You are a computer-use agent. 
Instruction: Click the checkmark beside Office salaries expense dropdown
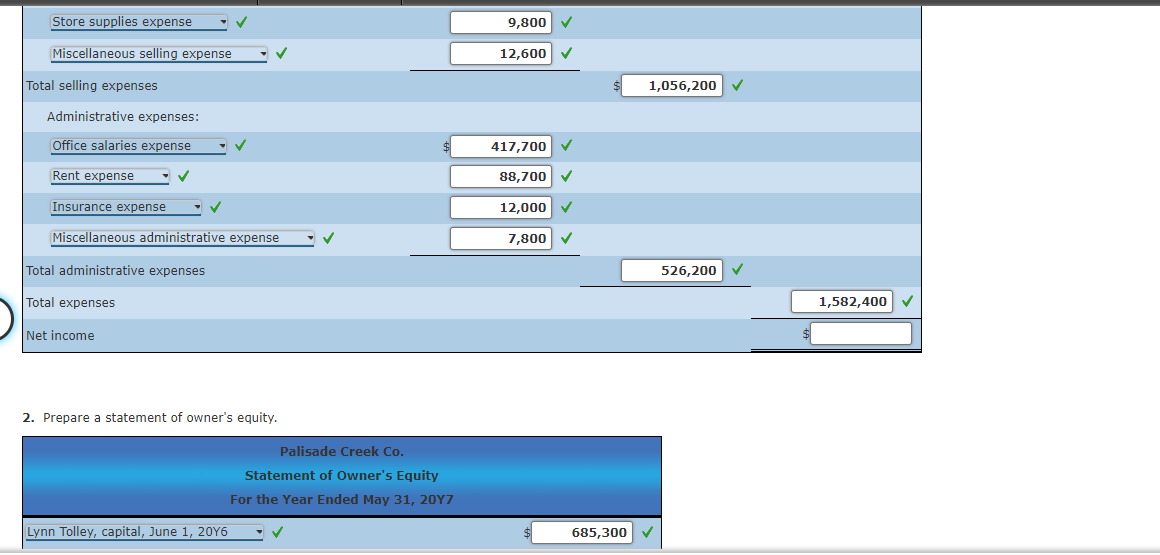tap(241, 146)
